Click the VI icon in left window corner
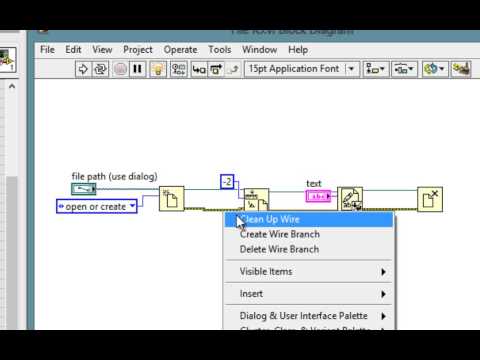 click(7, 60)
